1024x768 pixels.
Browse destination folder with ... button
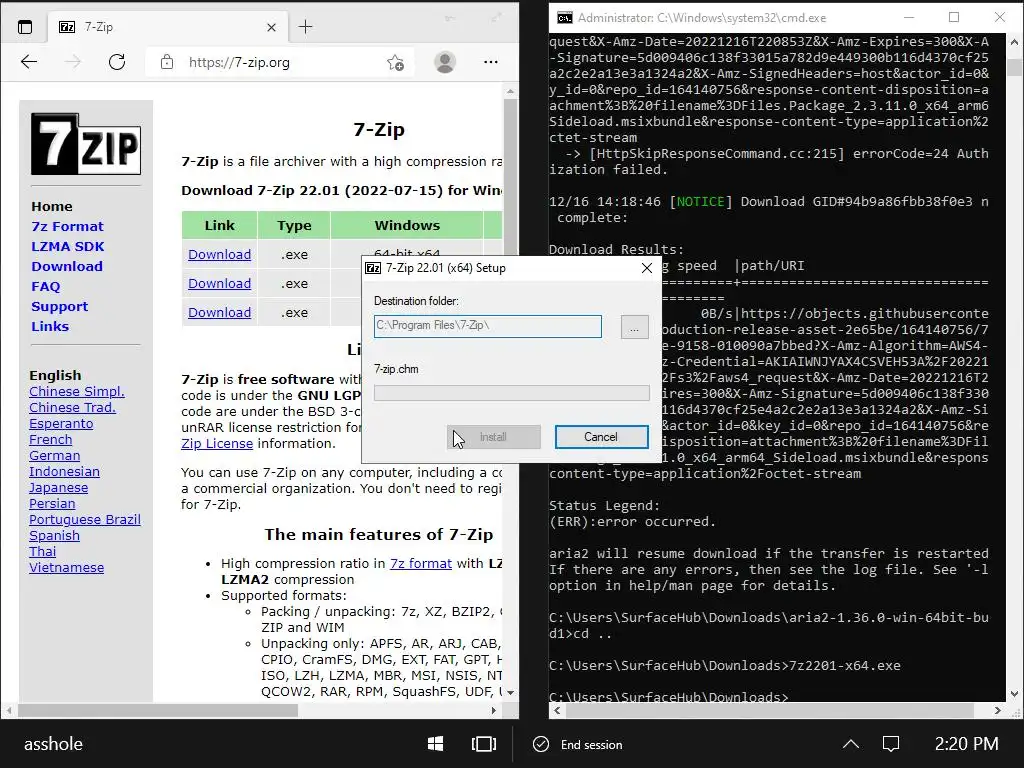click(x=634, y=327)
